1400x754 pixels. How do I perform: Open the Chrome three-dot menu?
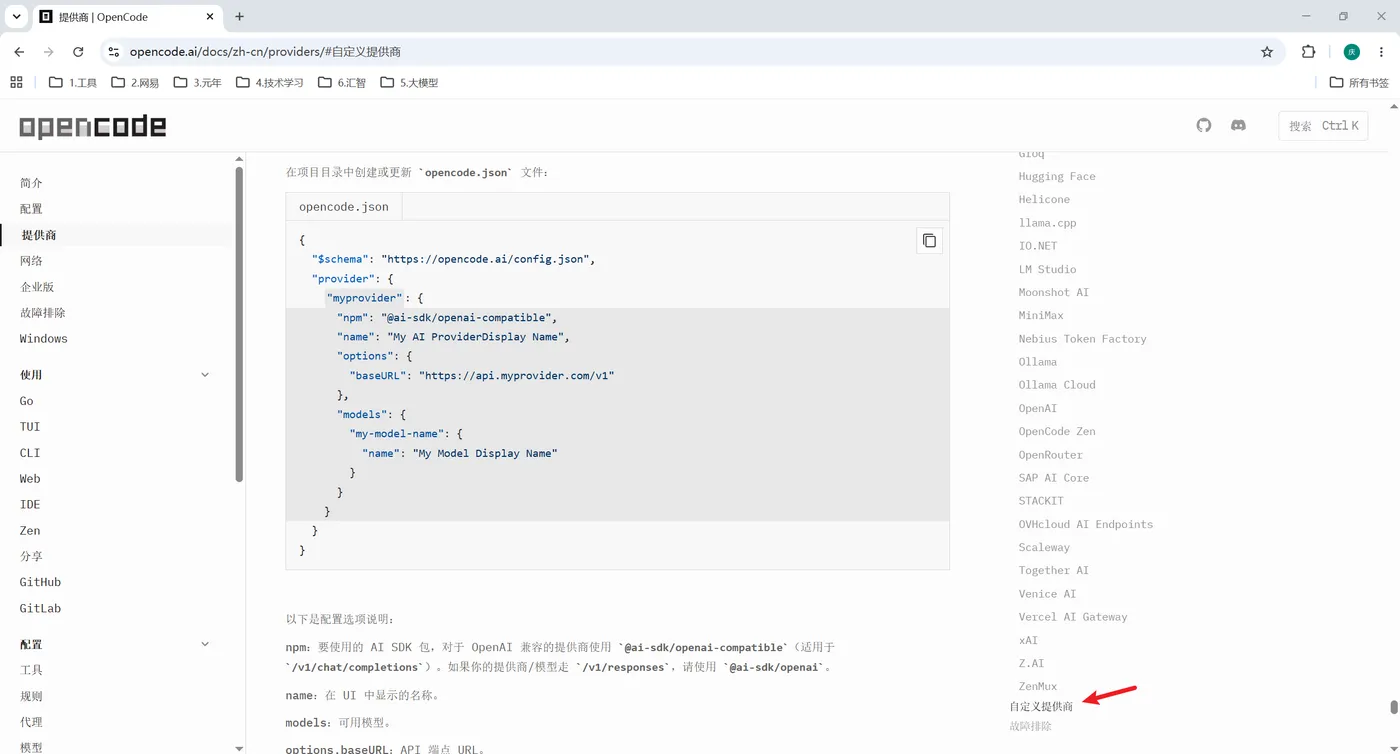(x=1382, y=52)
